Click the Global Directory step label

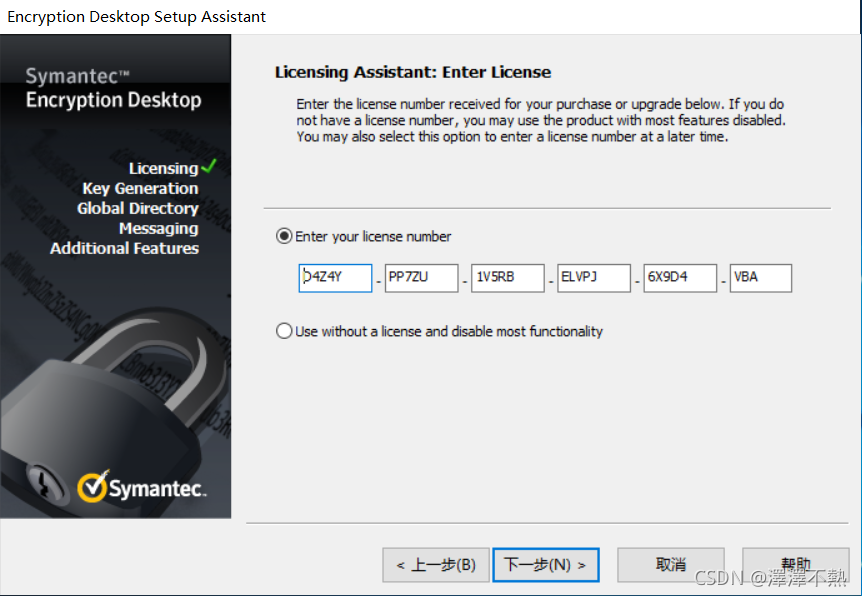[137, 208]
